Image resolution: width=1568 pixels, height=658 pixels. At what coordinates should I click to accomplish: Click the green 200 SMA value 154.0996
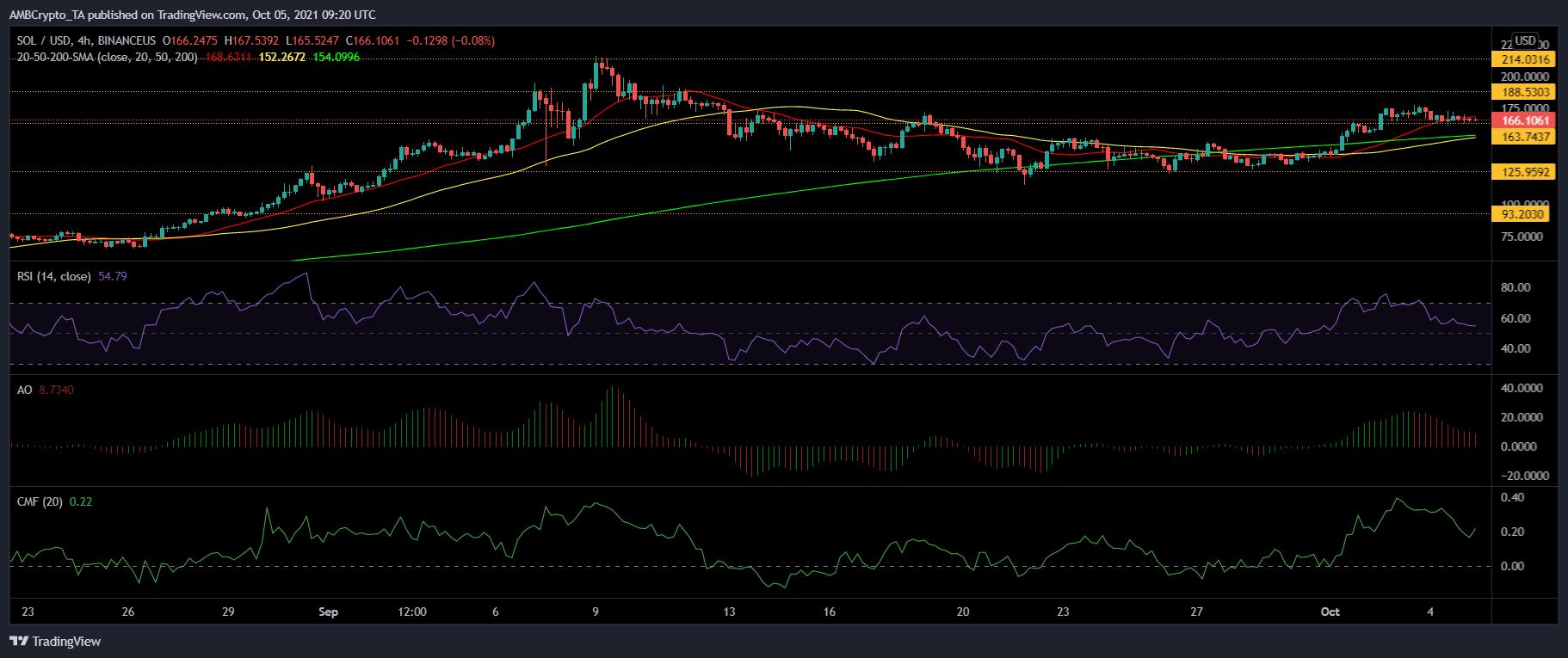point(336,58)
